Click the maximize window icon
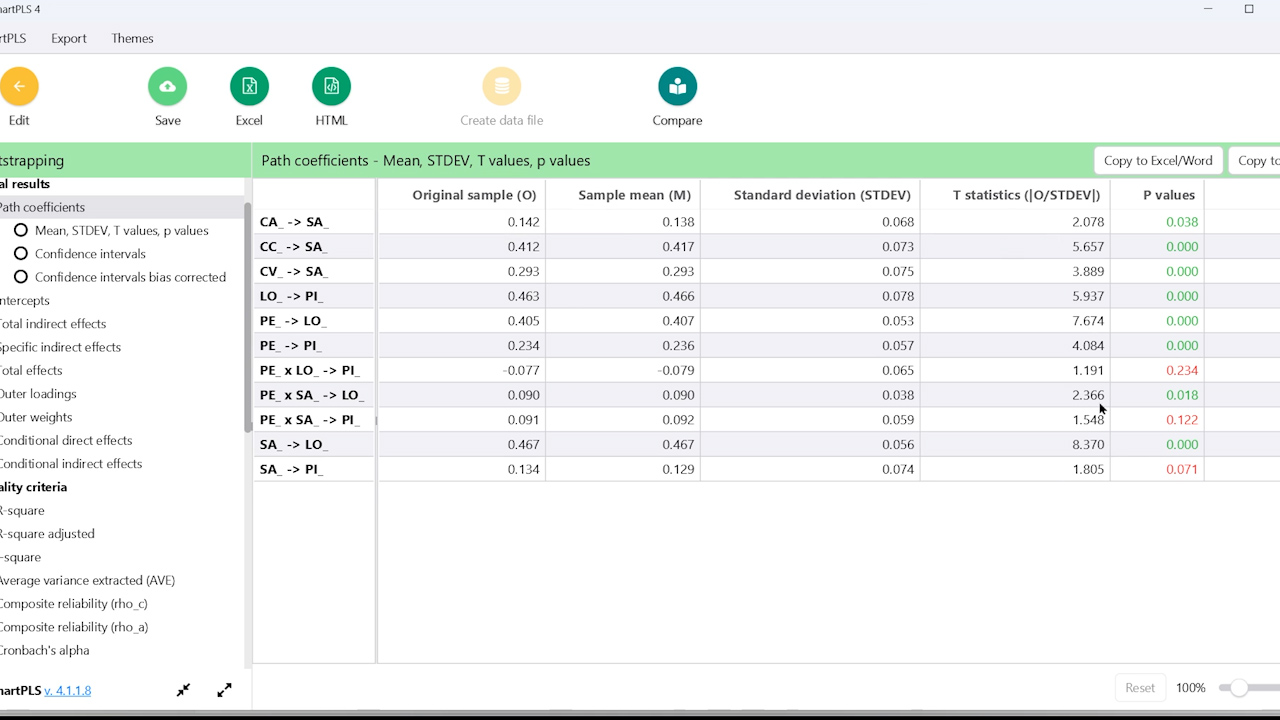The height and width of the screenshot is (720, 1280). coord(1249,9)
